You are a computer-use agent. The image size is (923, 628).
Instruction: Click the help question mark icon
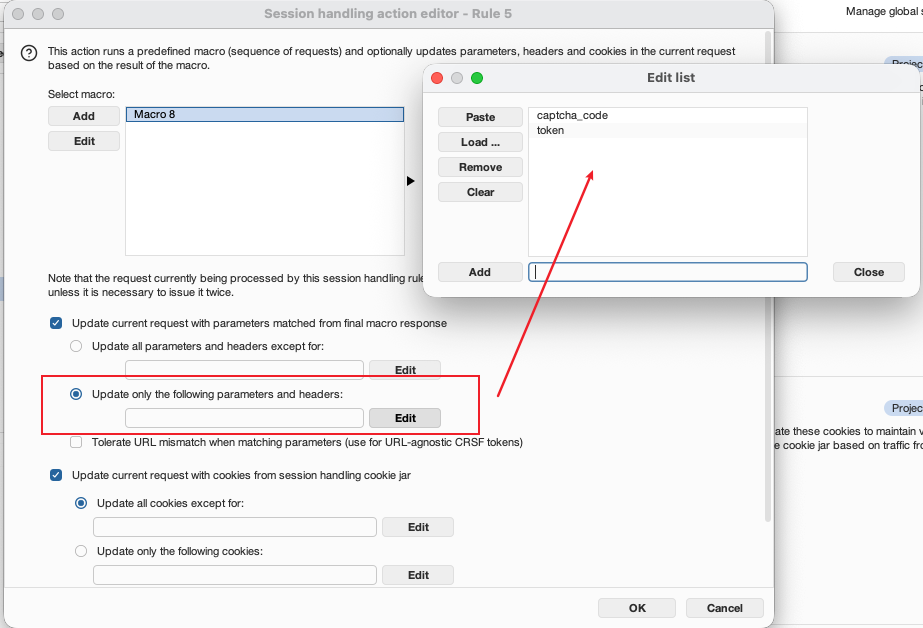click(x=29, y=53)
